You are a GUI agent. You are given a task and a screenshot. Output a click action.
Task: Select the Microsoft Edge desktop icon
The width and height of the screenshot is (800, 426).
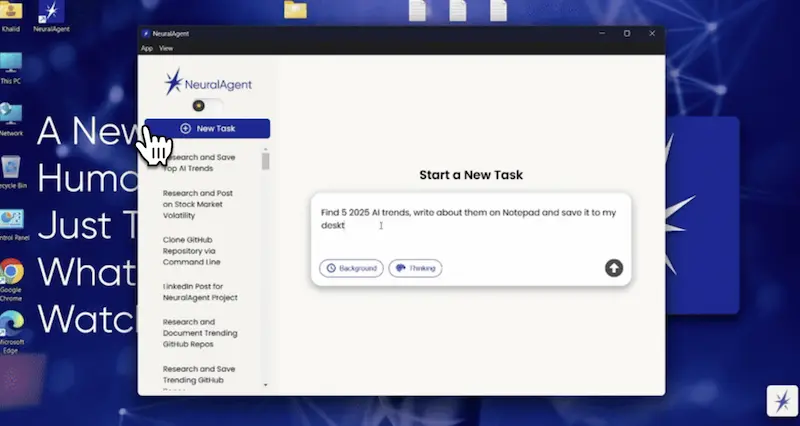(x=11, y=332)
